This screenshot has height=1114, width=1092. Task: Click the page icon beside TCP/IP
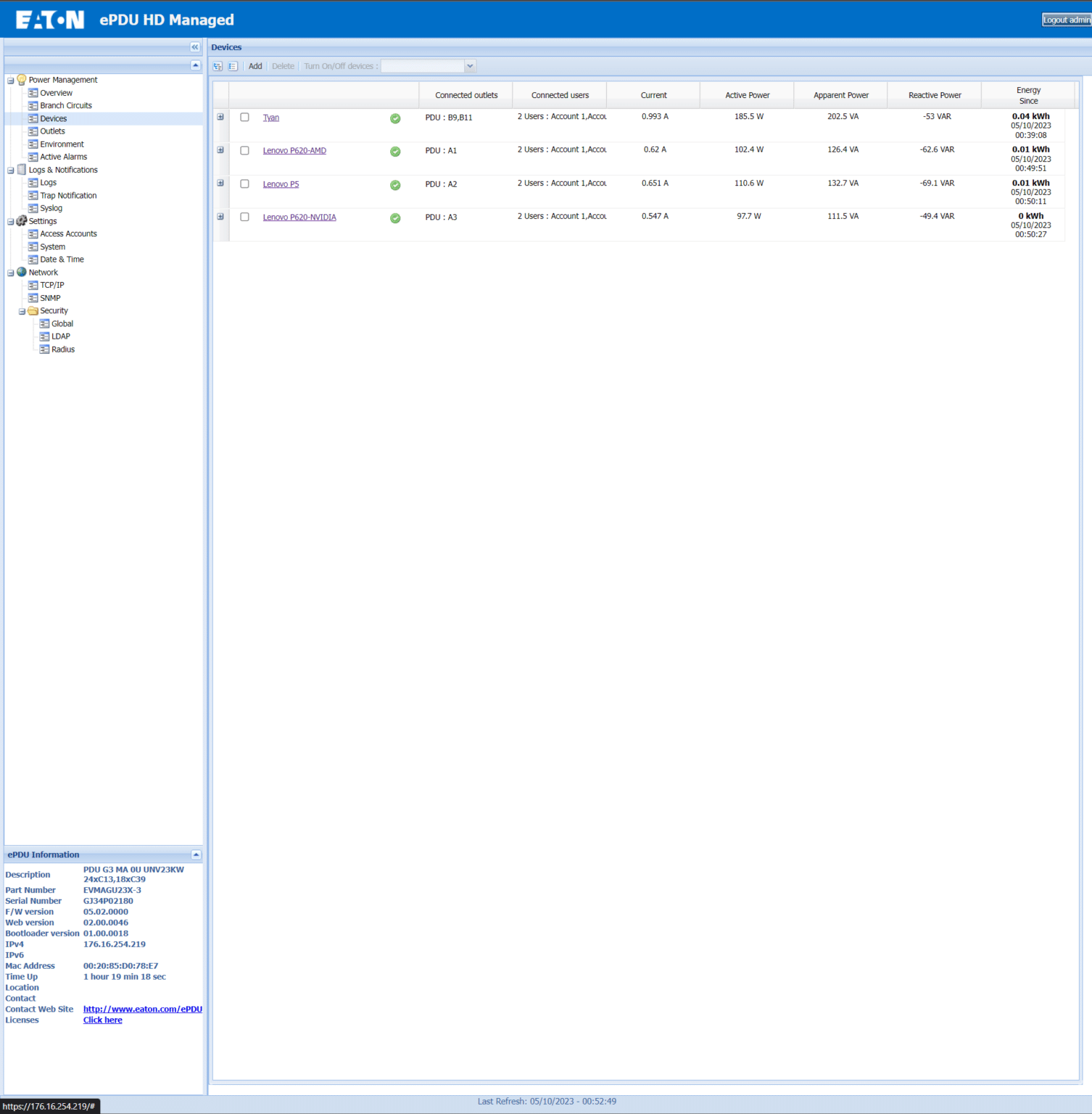click(33, 285)
